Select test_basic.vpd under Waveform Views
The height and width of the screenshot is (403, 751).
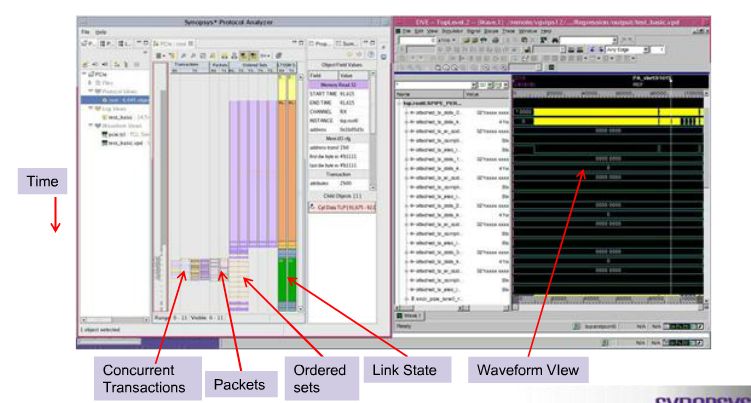click(125, 143)
